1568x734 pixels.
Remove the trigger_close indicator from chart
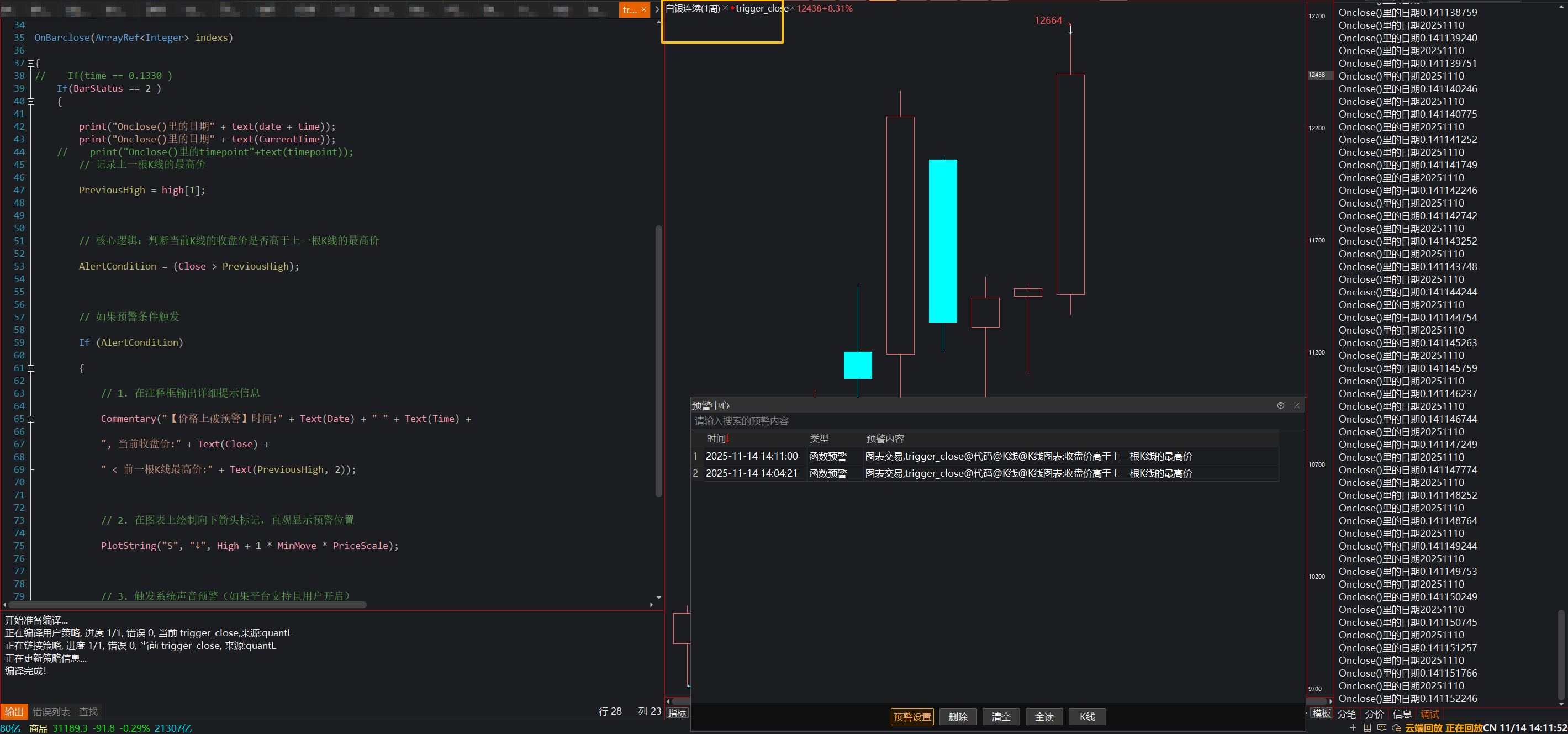point(793,8)
